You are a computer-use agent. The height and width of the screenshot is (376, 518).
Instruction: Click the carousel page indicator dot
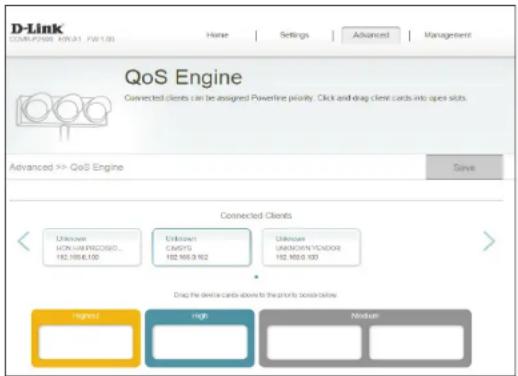point(256,277)
